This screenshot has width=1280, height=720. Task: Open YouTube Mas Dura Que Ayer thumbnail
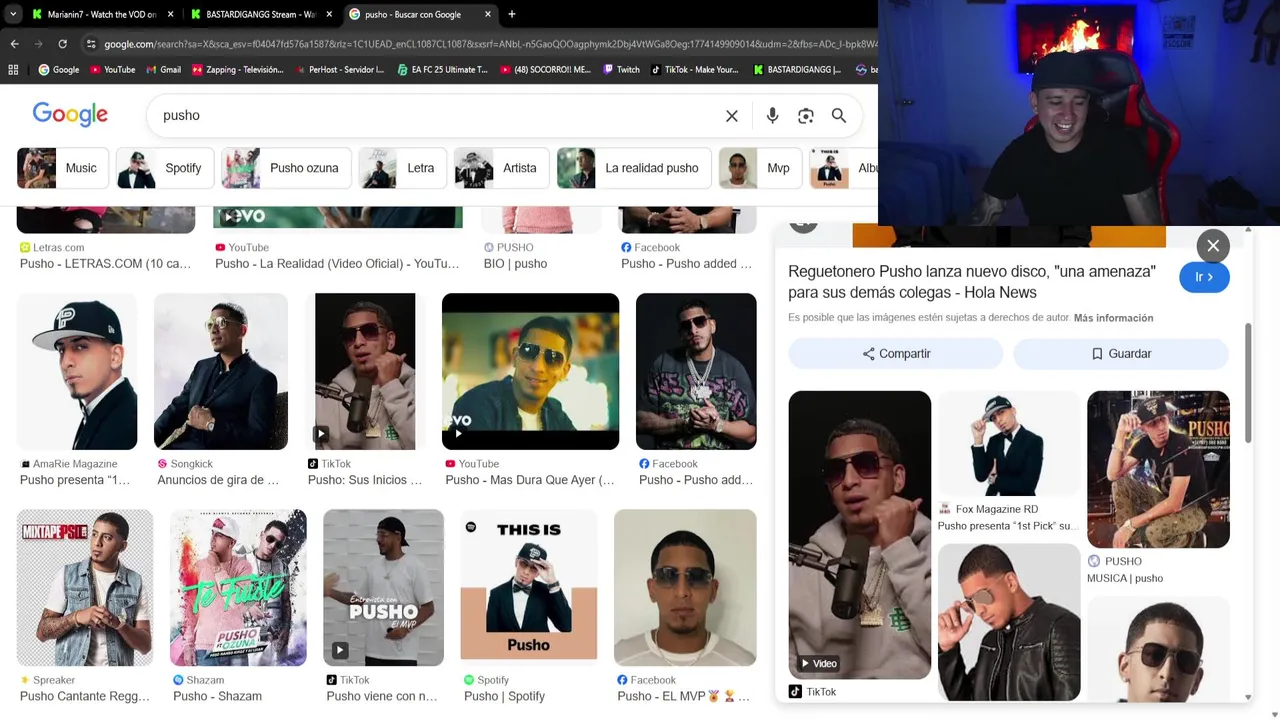click(x=530, y=371)
